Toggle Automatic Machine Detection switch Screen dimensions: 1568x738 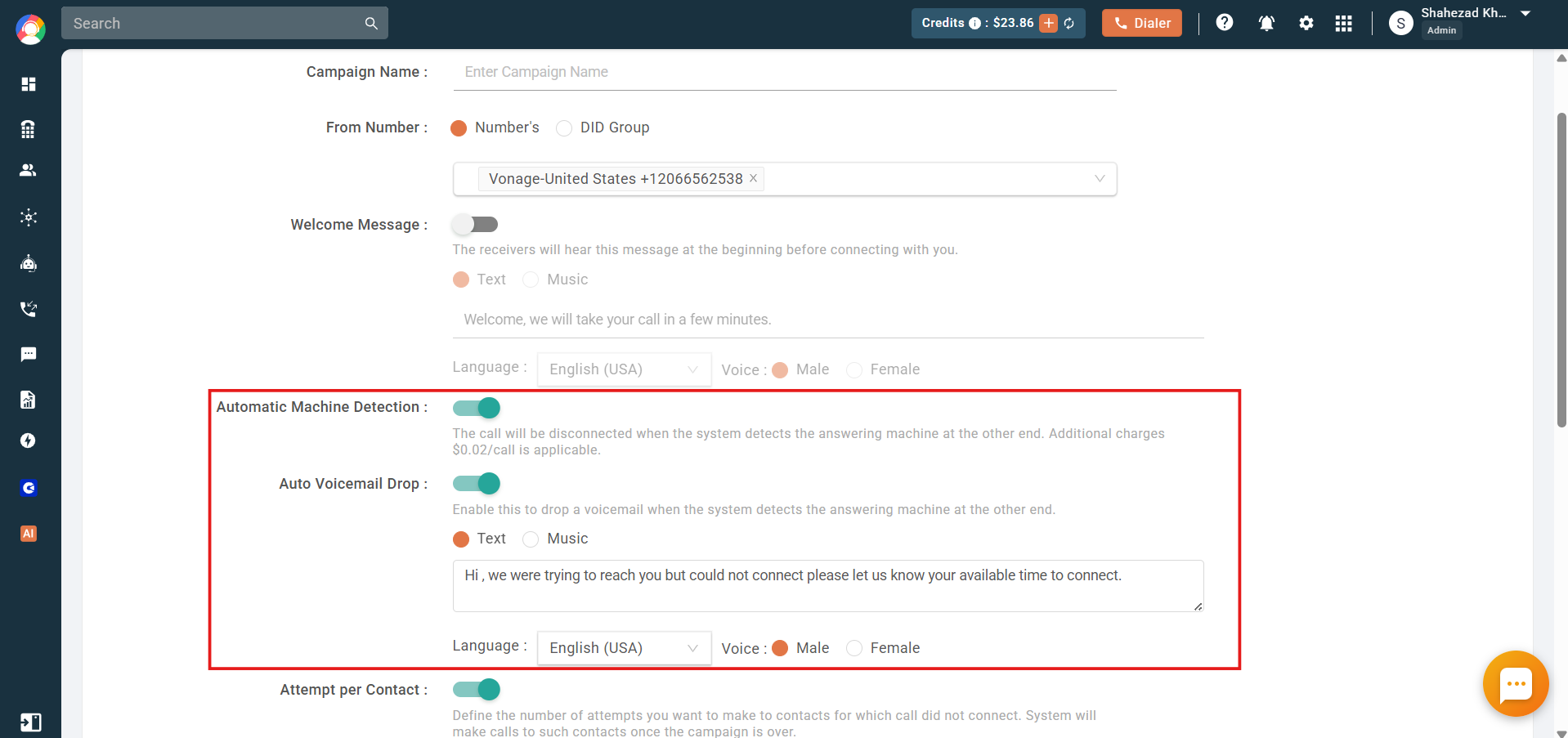click(x=477, y=408)
